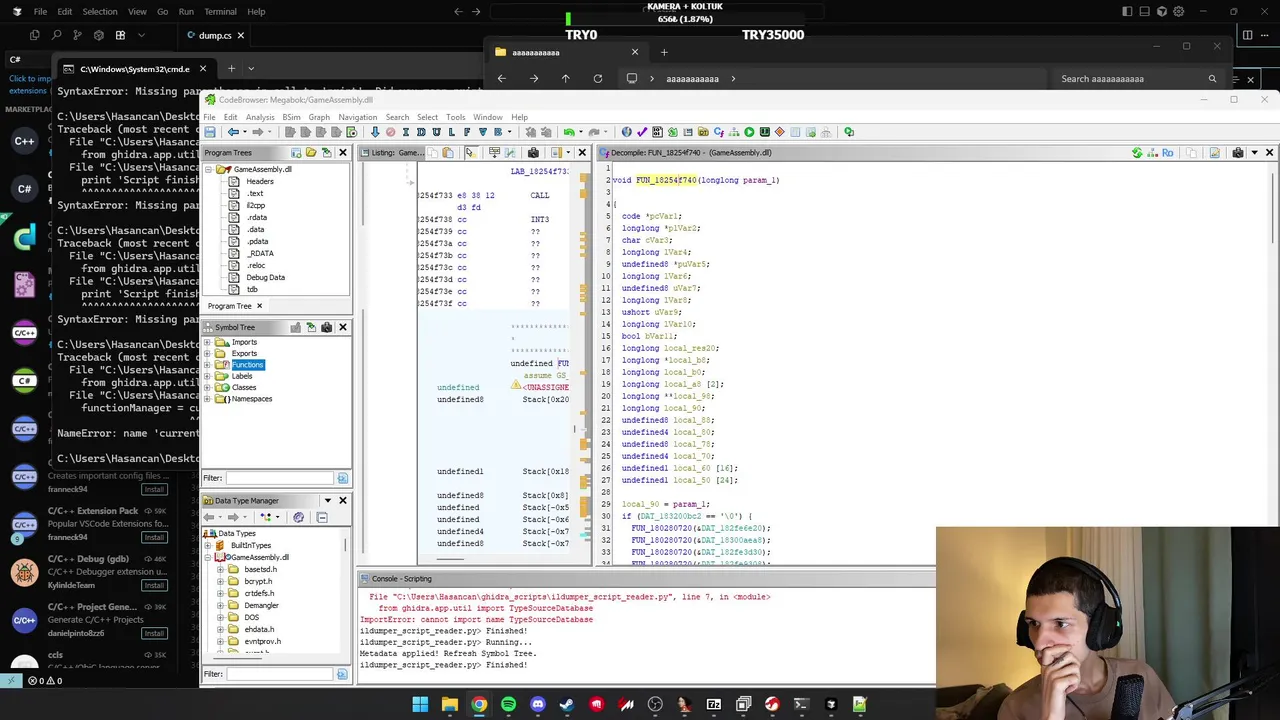Click the Ghidra forward navigation arrow
The width and height of the screenshot is (1280, 720).
pyautogui.click(x=258, y=132)
